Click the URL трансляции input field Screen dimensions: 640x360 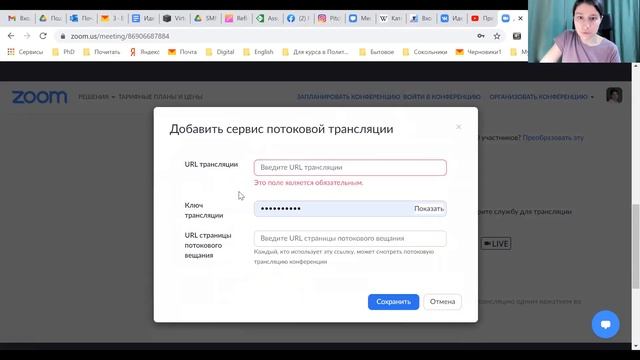350,167
